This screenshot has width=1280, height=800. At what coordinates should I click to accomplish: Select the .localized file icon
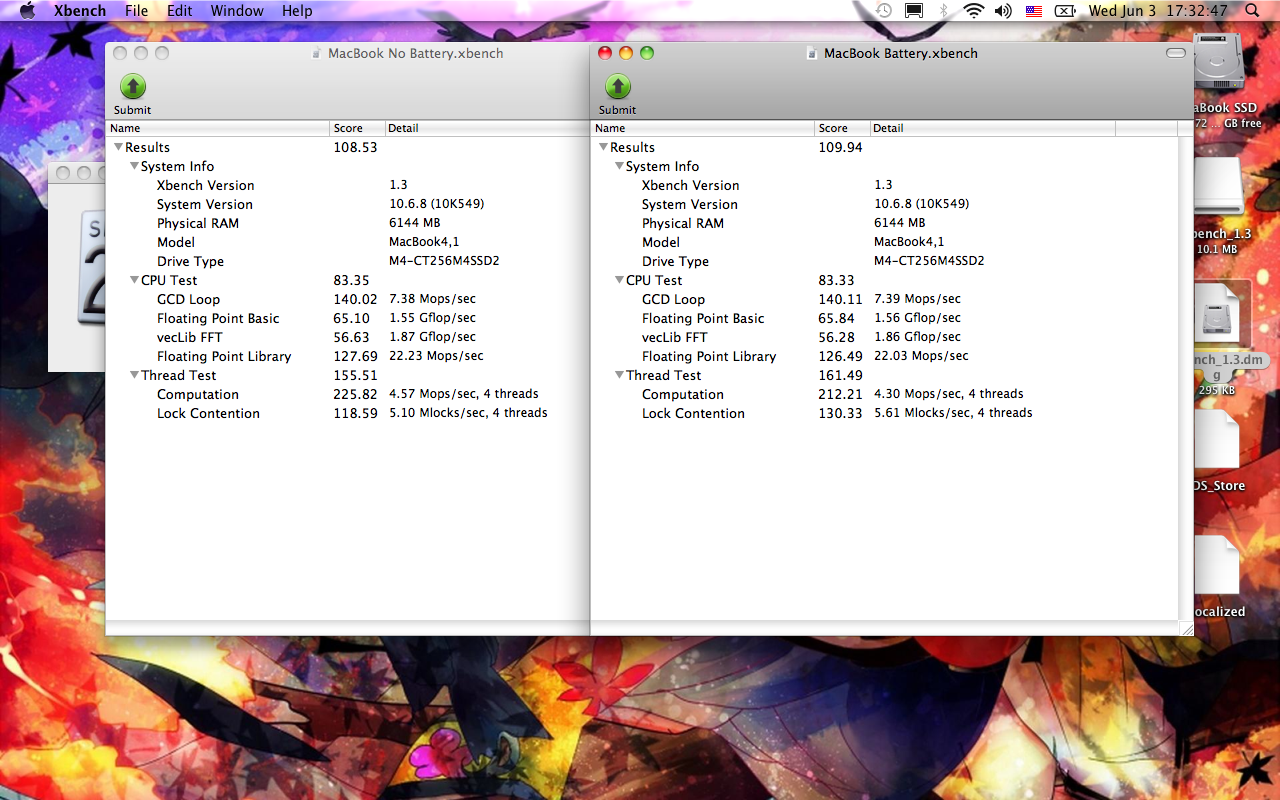point(1217,565)
